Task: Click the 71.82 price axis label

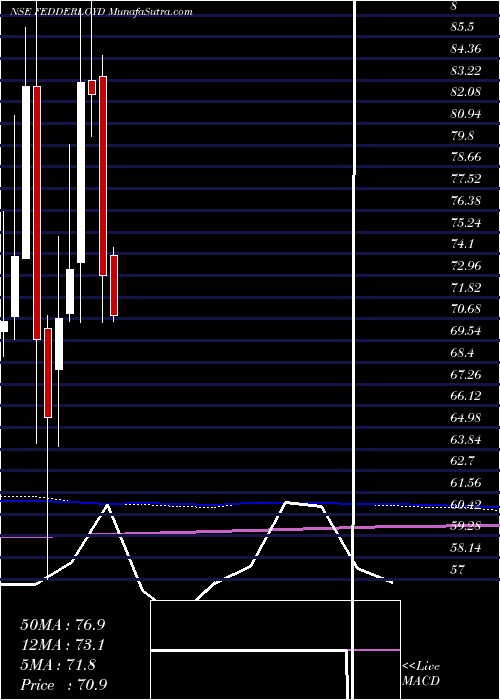Action: 466,288
